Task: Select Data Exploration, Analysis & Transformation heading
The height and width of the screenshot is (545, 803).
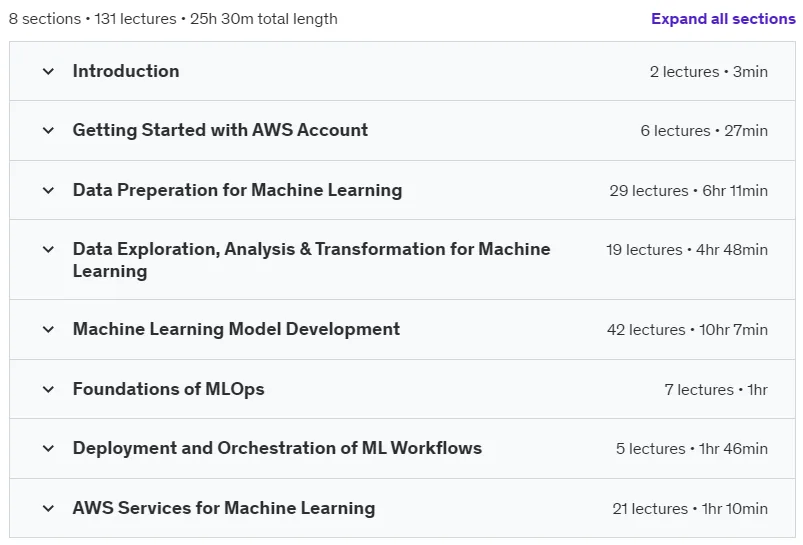Action: click(x=311, y=260)
